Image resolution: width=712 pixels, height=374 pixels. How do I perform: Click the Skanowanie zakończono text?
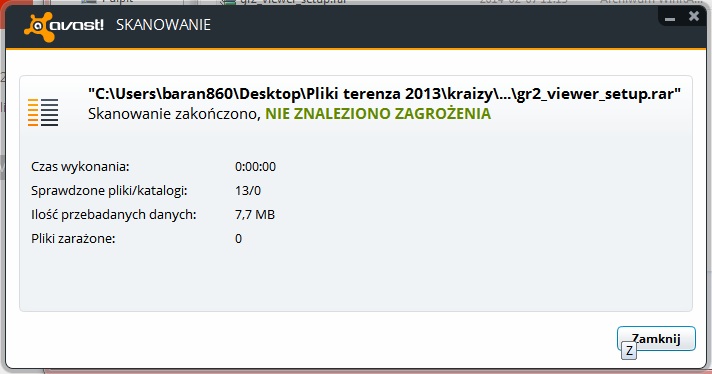click(x=174, y=113)
